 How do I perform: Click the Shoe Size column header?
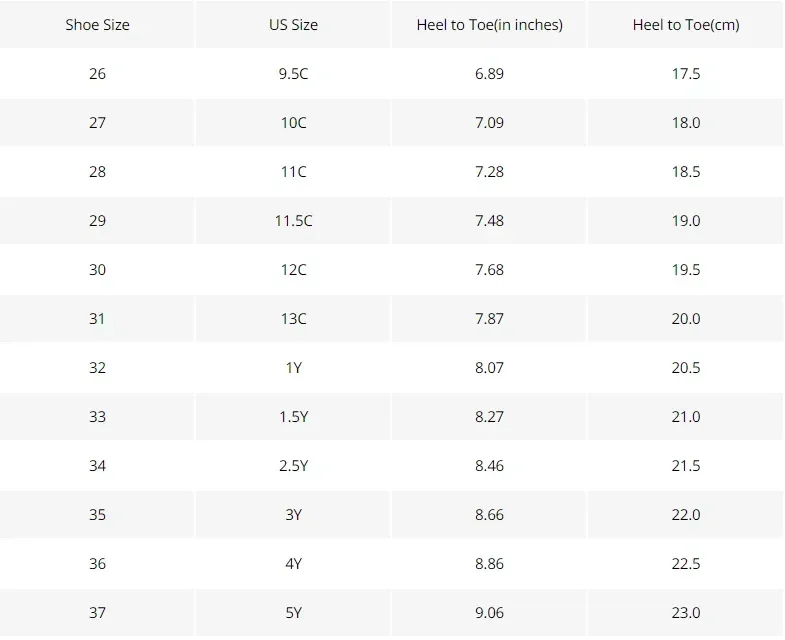coord(97,25)
